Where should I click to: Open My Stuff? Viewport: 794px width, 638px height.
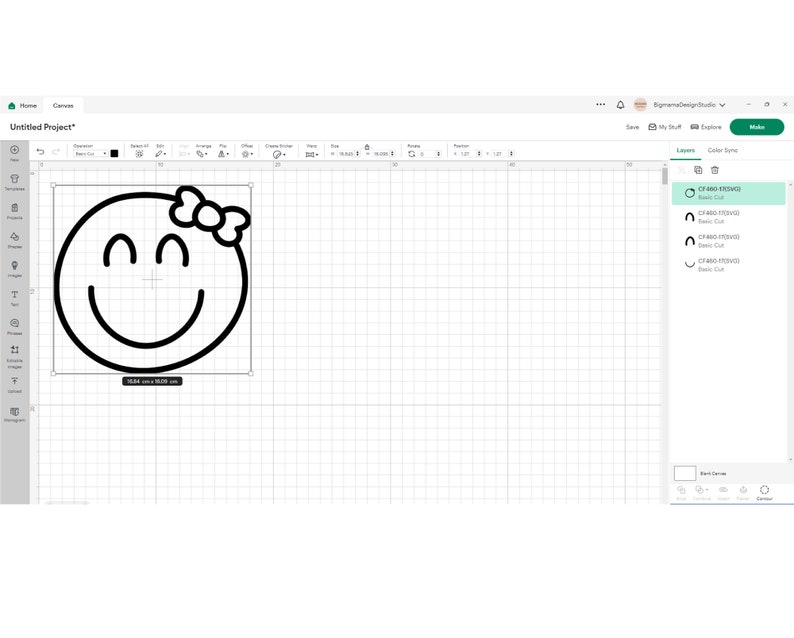(665, 127)
